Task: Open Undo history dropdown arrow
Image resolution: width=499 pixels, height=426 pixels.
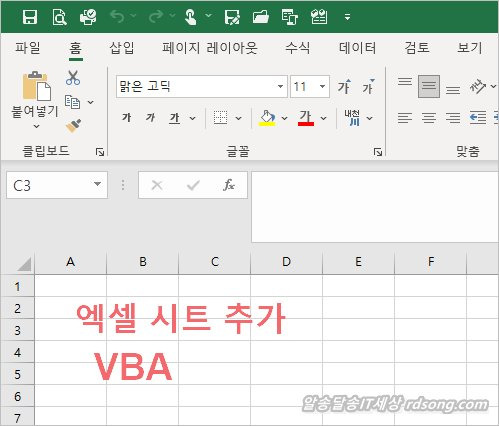Action: coord(133,16)
